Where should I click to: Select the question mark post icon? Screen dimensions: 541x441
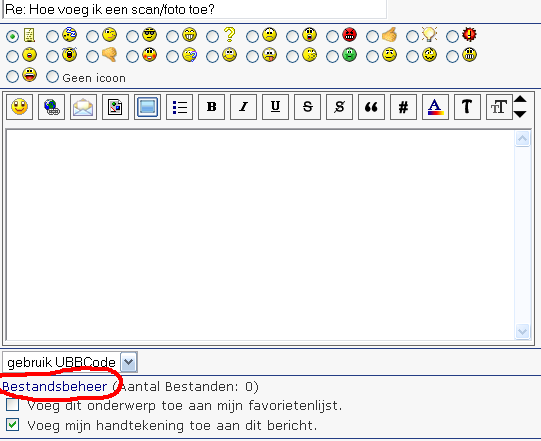coord(213,36)
